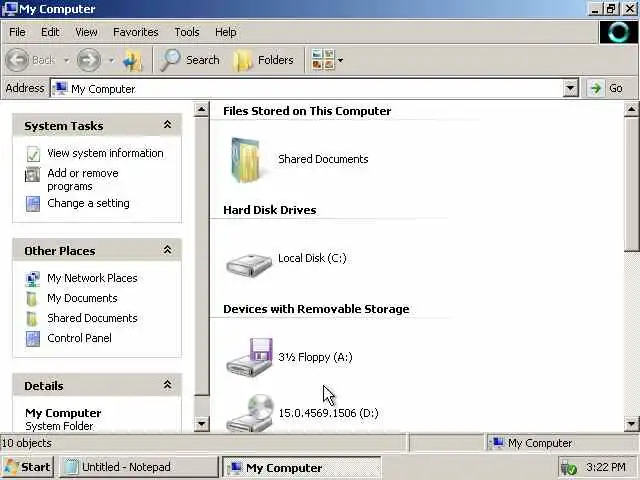Click Change a setting link
Viewport: 640px width, 480px height.
point(88,203)
